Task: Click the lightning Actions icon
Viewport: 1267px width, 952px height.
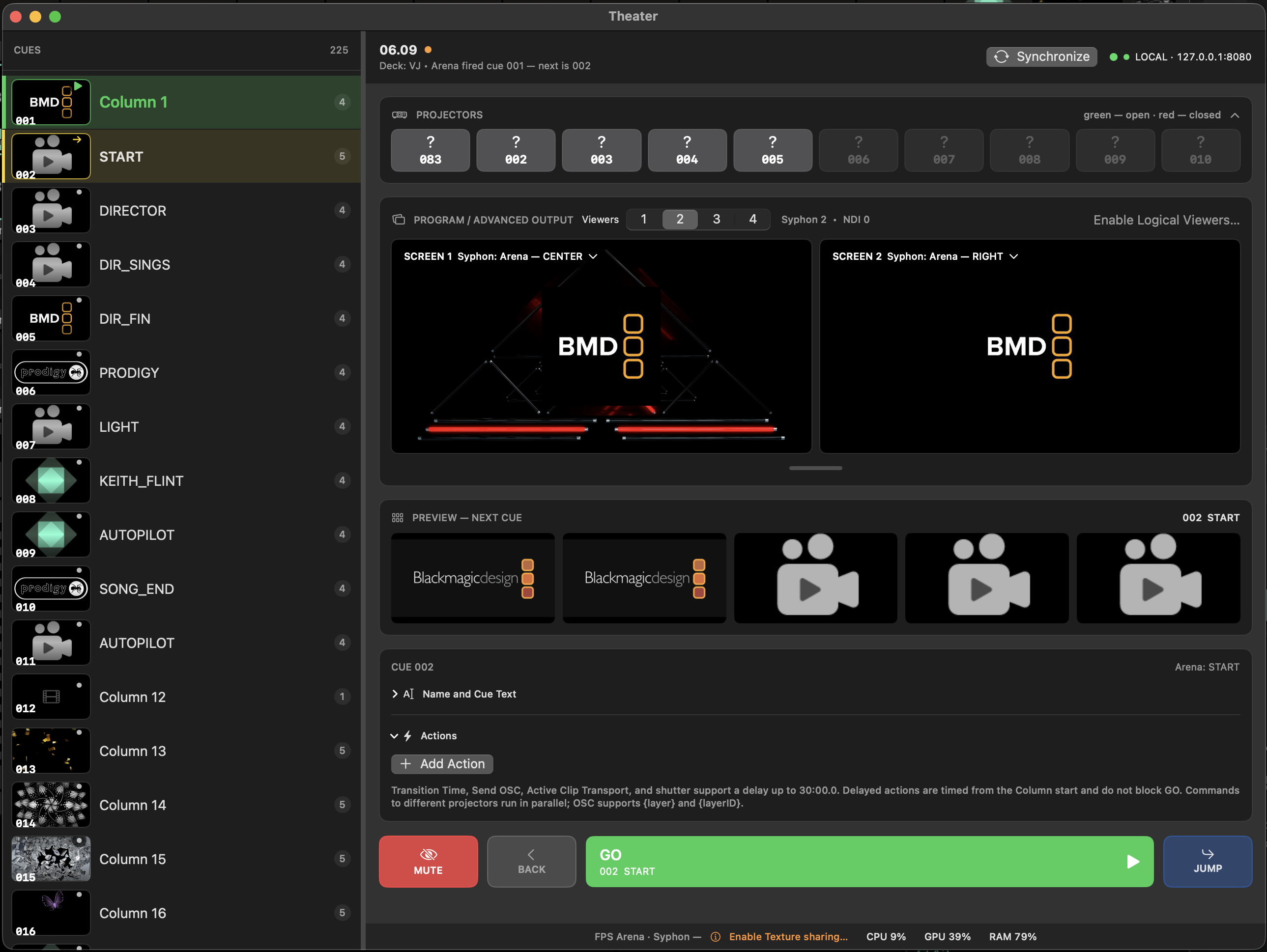Action: 408,735
